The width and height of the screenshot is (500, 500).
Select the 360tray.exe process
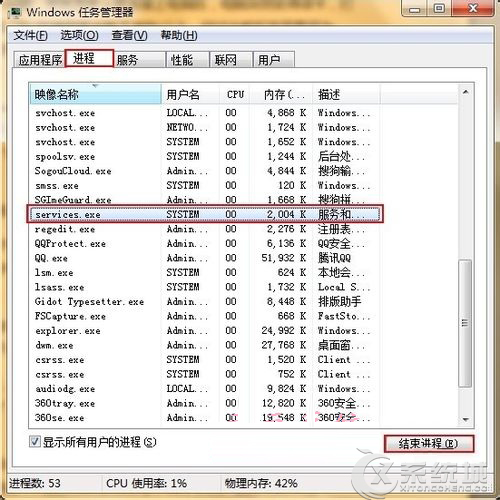coord(205,403)
